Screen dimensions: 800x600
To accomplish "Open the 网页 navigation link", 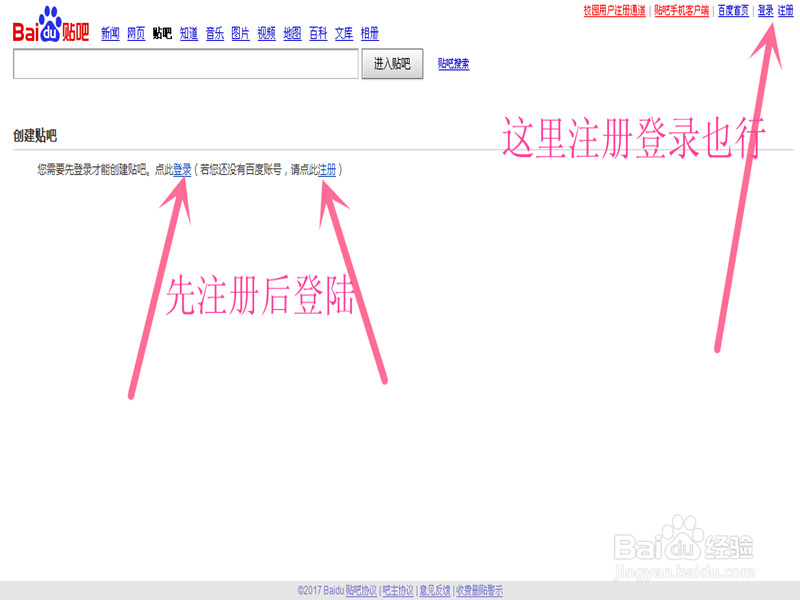I will click(136, 34).
